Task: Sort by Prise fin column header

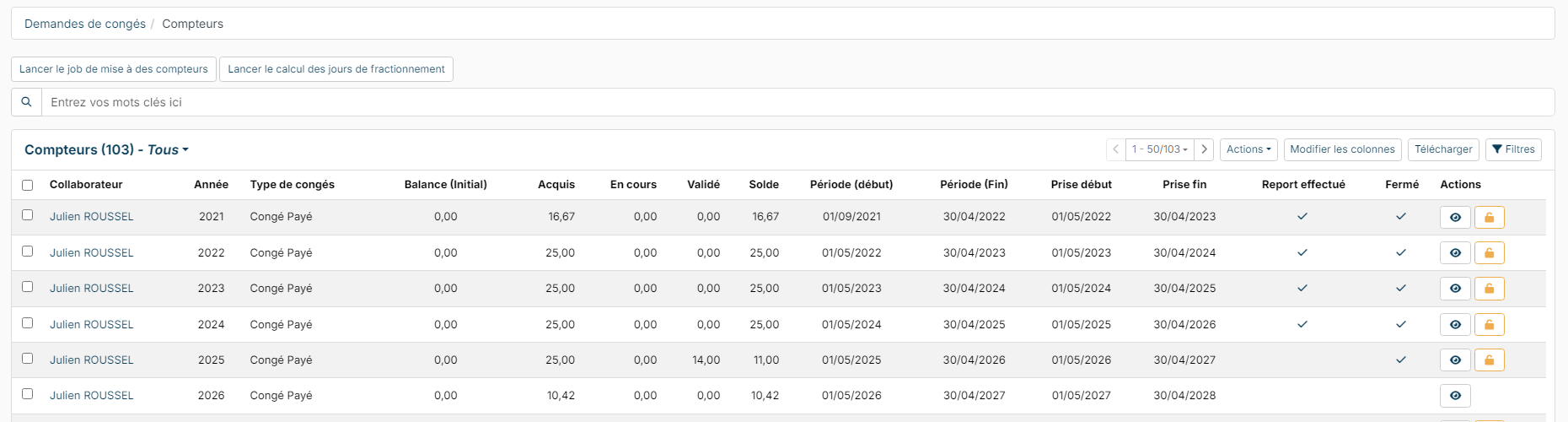Action: 1184,185
